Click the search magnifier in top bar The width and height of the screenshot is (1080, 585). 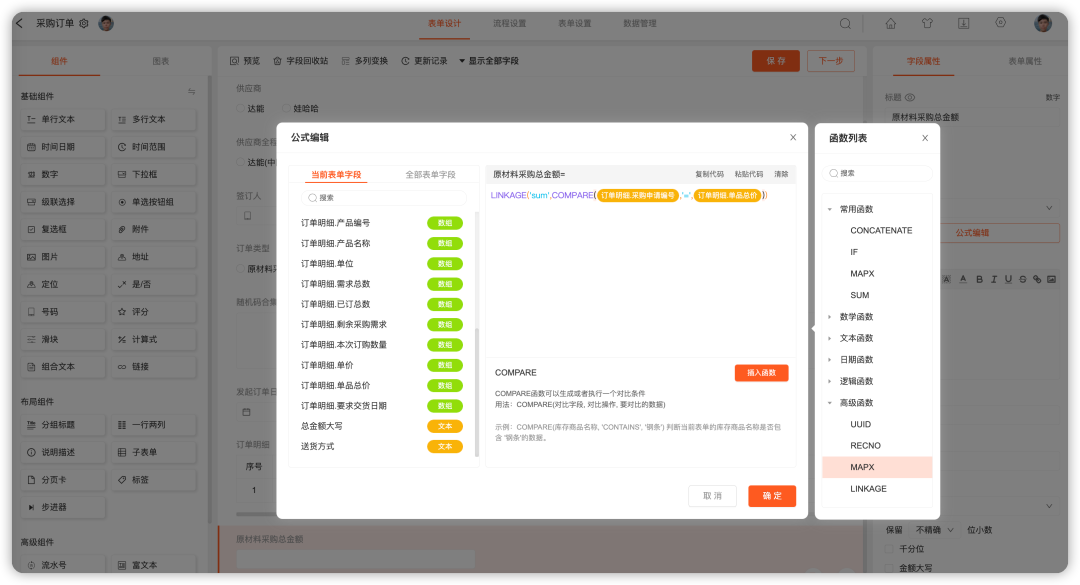845,23
